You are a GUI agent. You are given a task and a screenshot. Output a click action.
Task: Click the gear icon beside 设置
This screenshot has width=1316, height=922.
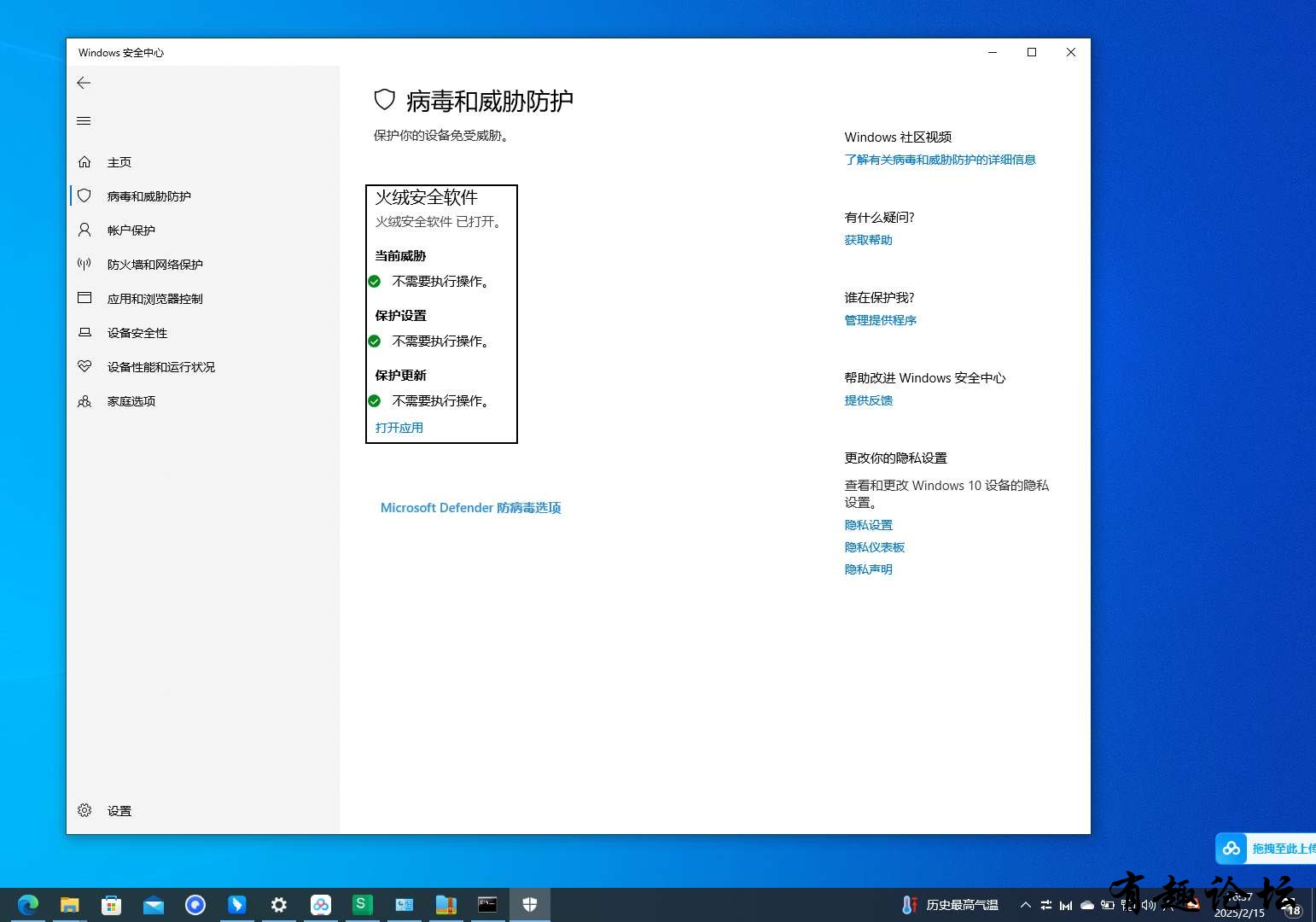[84, 810]
